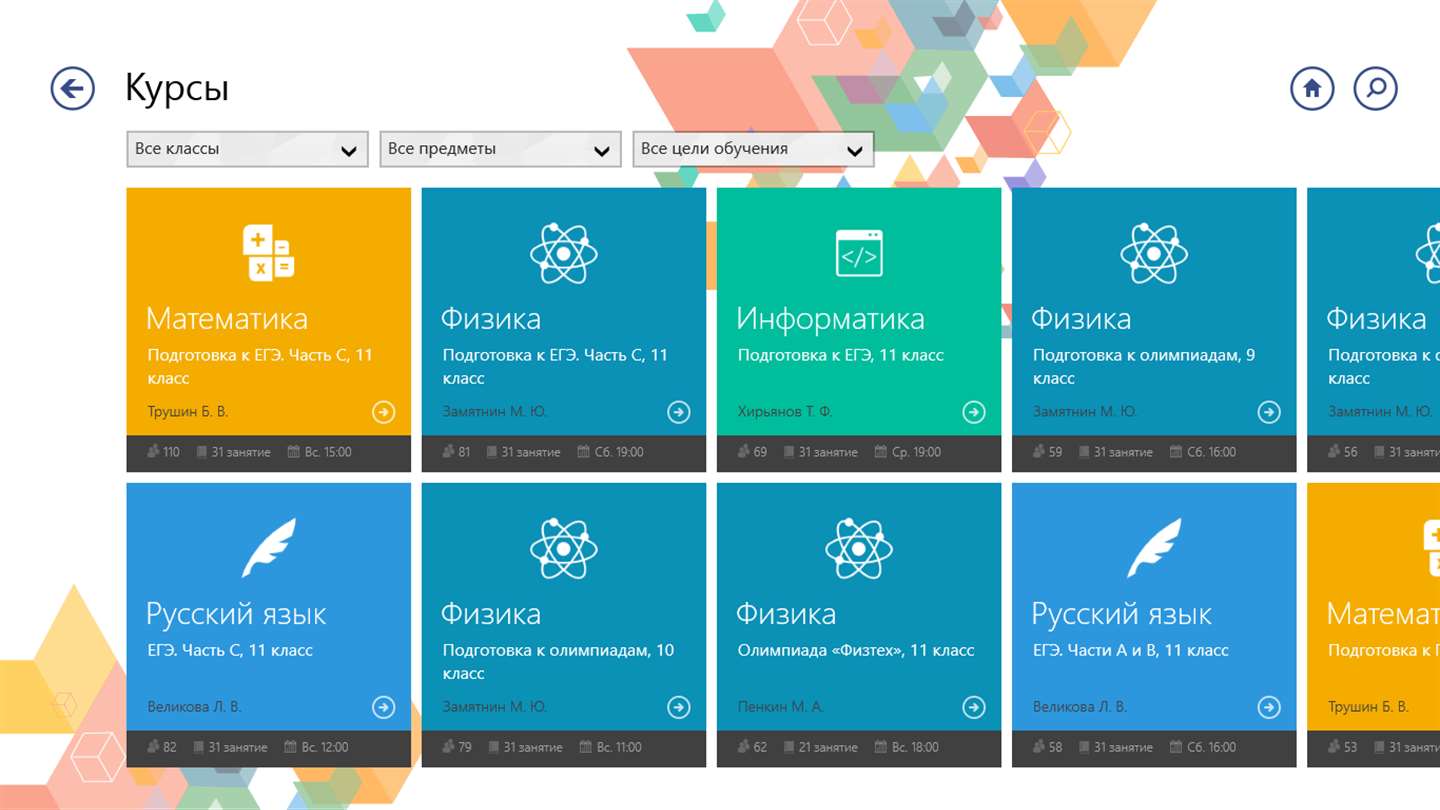Click teacher name Пенкин М. А.

[780, 707]
